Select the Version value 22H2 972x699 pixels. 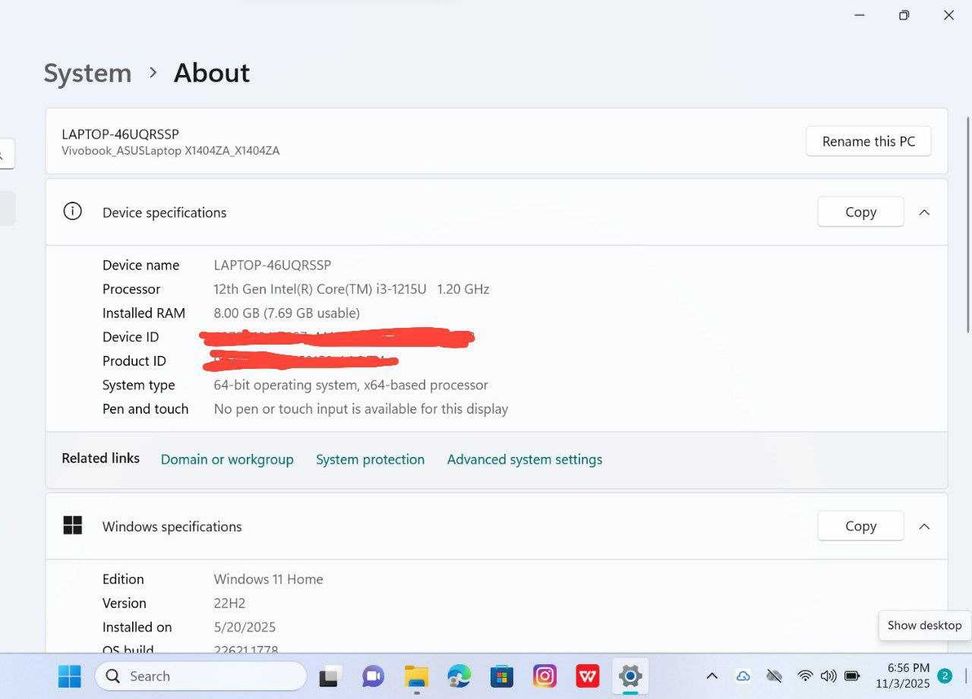click(229, 603)
